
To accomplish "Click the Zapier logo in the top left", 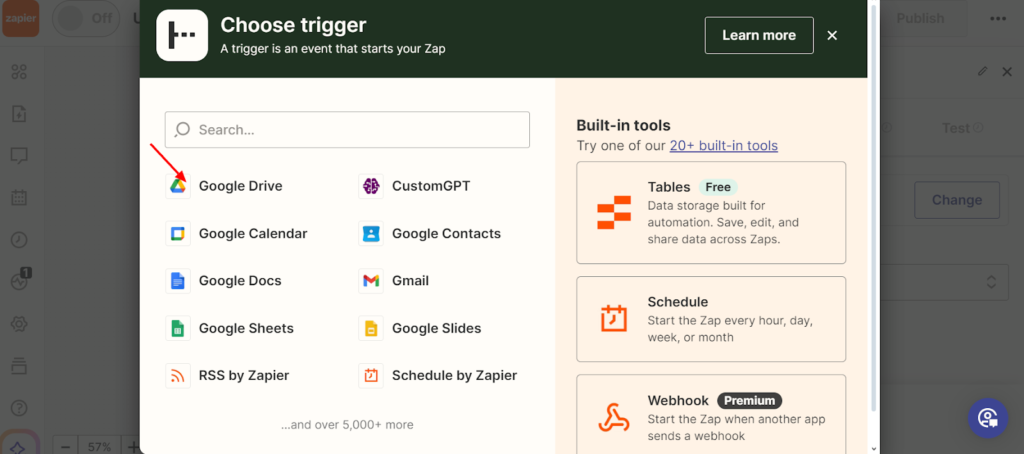I will pyautogui.click(x=20, y=18).
